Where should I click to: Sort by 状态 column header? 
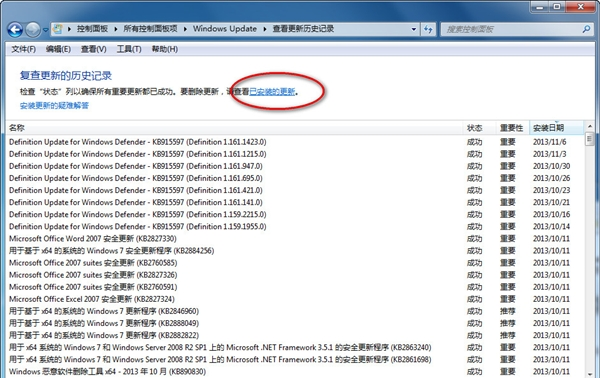pyautogui.click(x=479, y=128)
